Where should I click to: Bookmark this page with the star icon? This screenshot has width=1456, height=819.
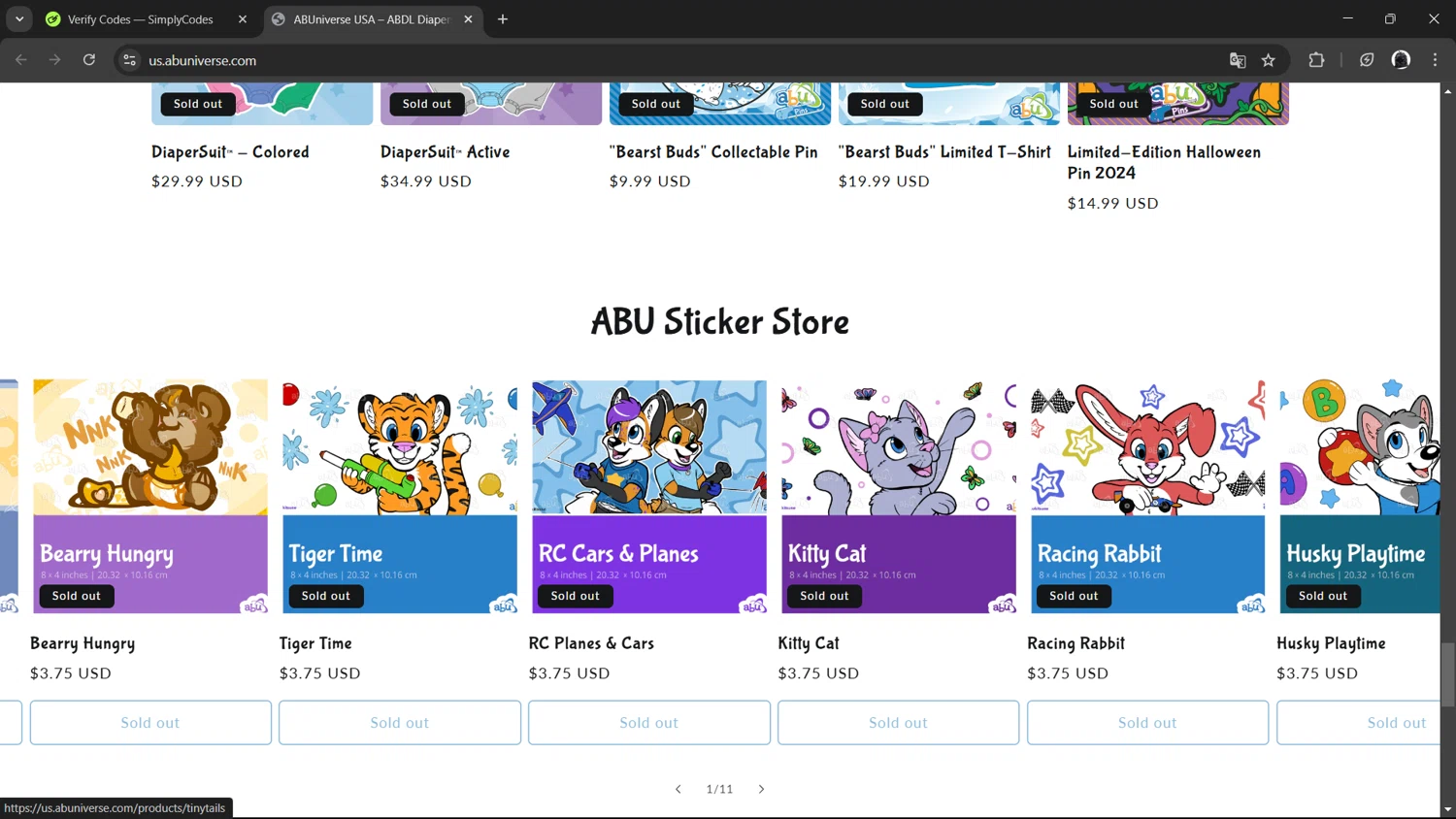(x=1269, y=60)
